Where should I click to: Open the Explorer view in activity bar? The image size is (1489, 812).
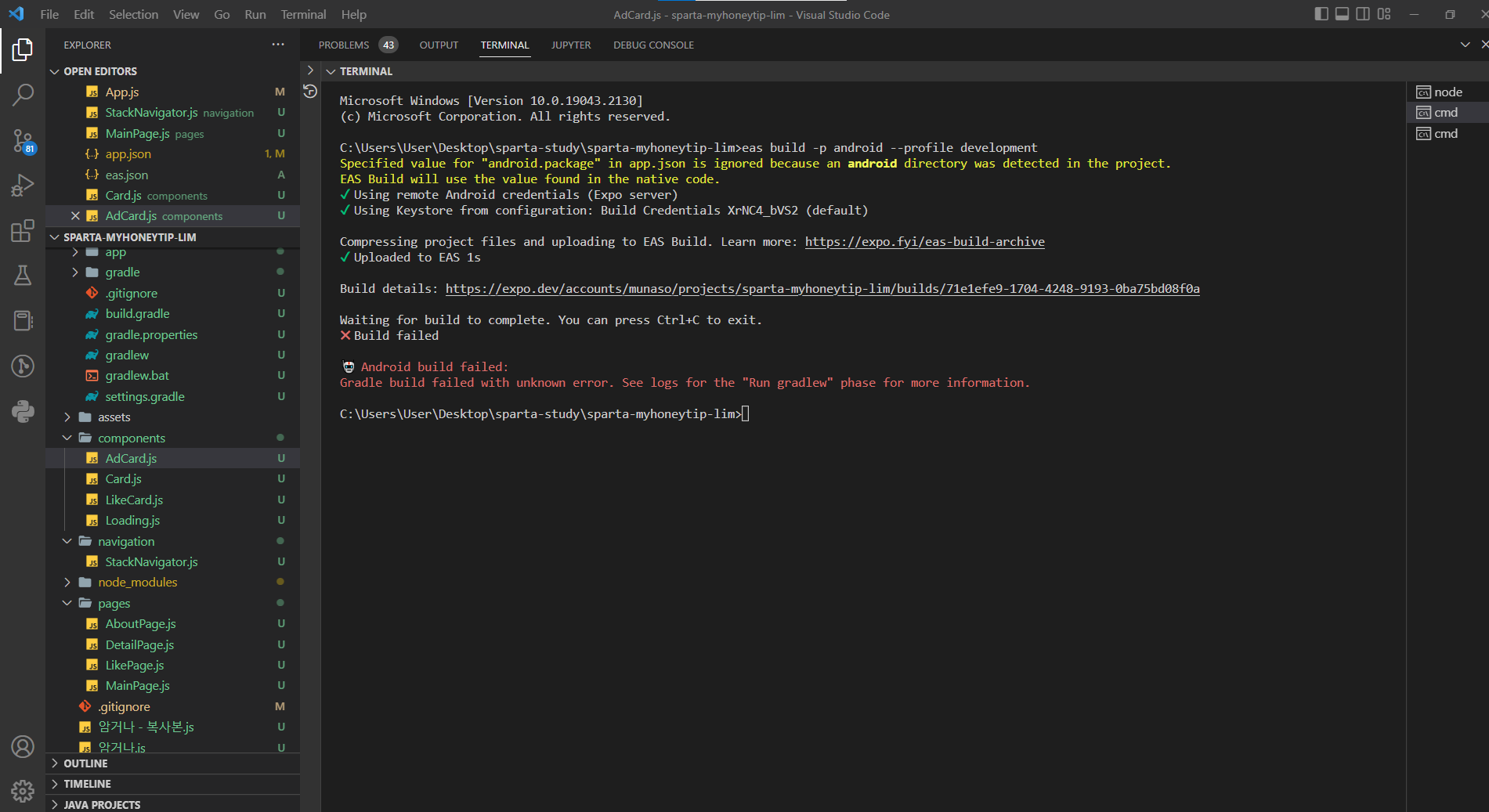click(x=23, y=50)
